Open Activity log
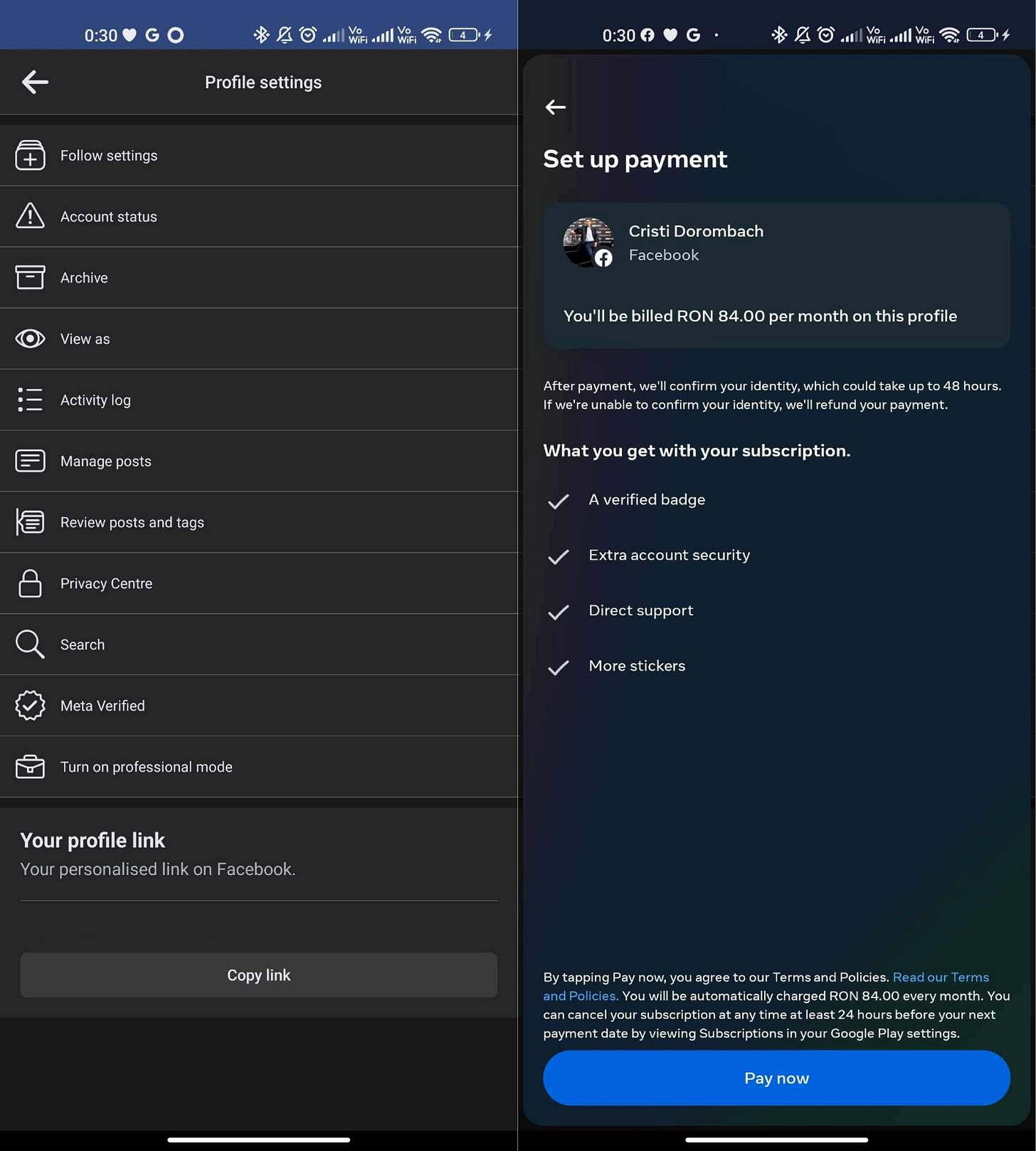 (259, 400)
